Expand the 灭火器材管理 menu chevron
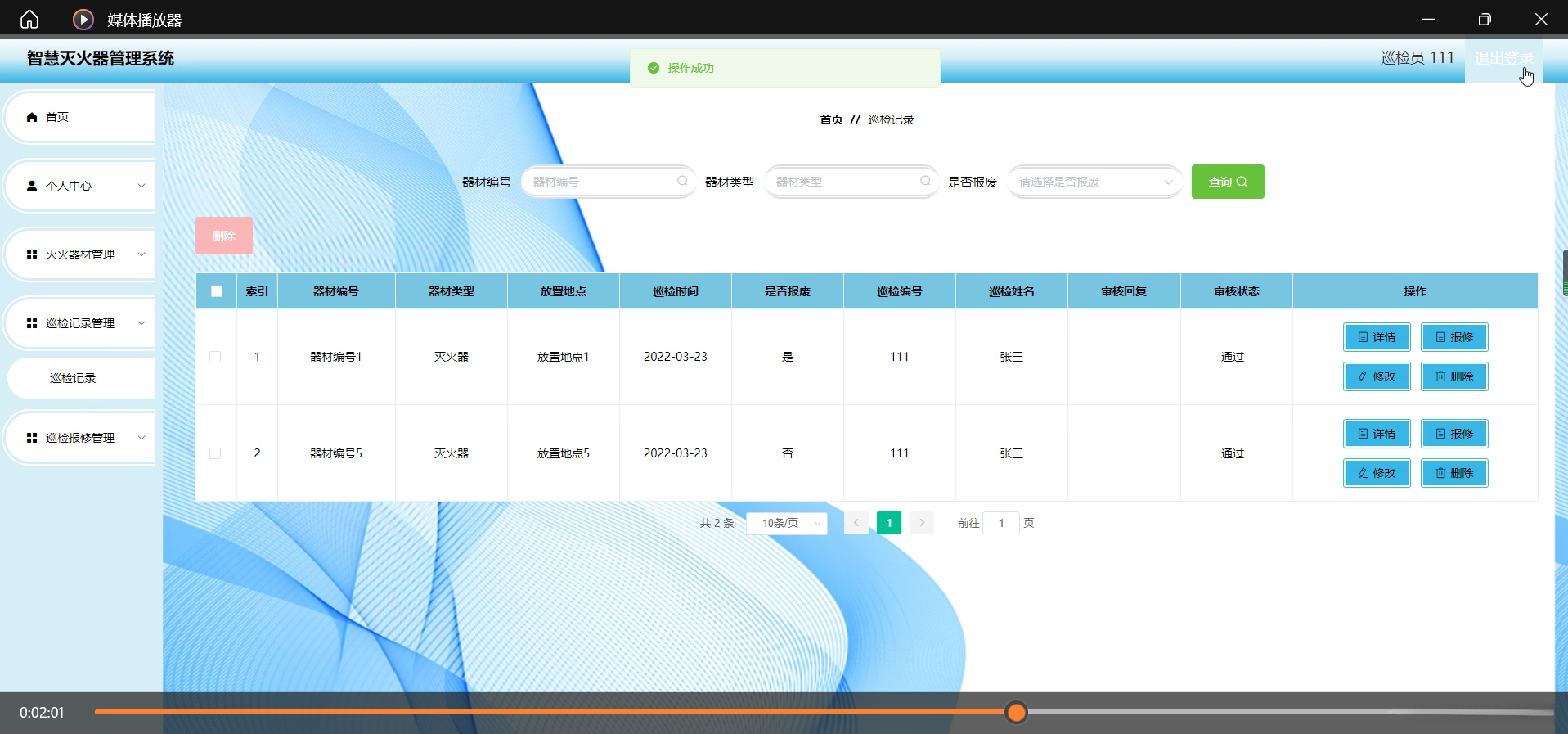Image resolution: width=1568 pixels, height=734 pixels. [142, 254]
